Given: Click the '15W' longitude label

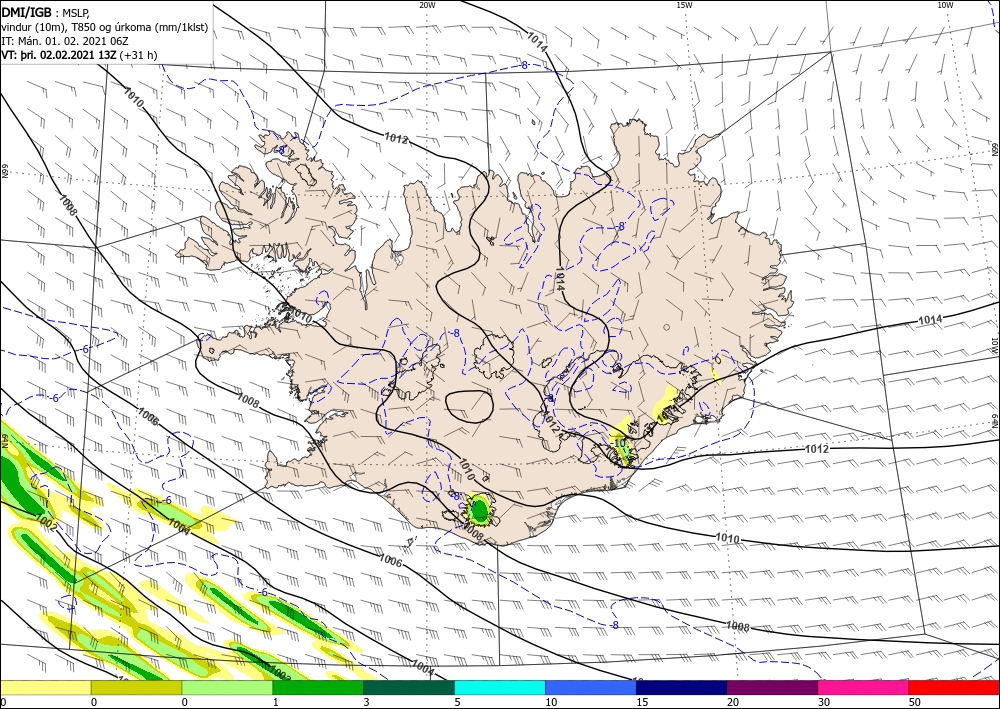Looking at the screenshot, I should click(684, 5).
